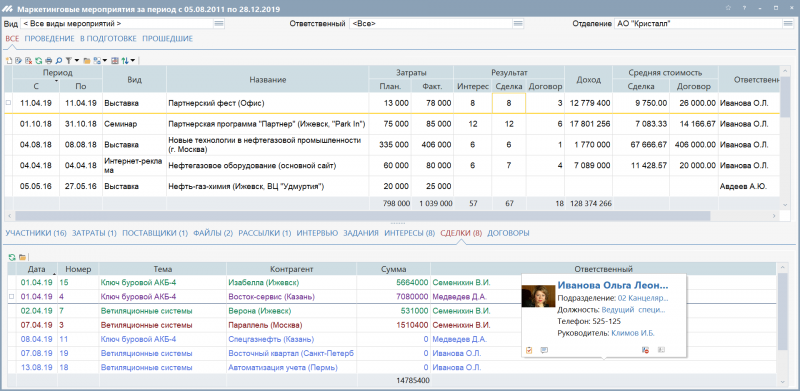Open the filter icon dropdown arrow
Image resolution: width=800 pixels, height=391 pixels.
(77, 60)
